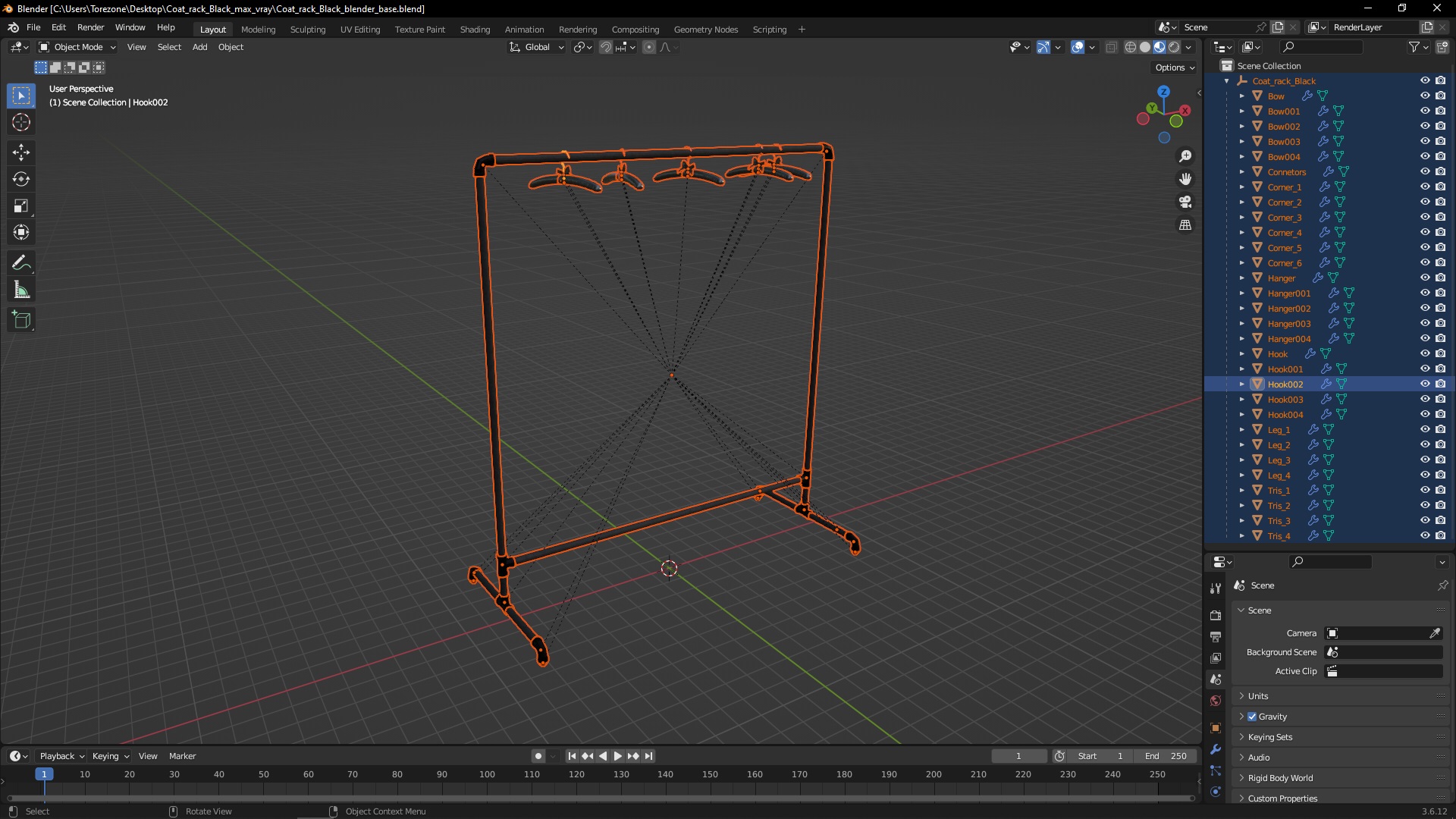Hide Hook002 with its eye icon

tap(1425, 384)
